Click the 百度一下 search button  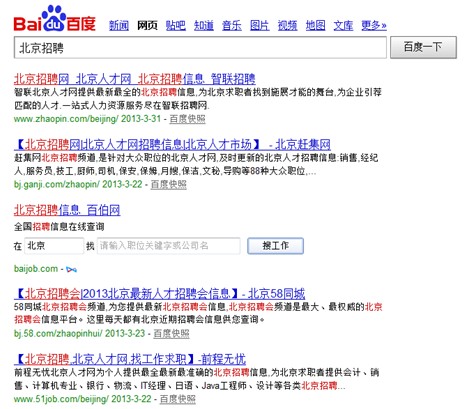(x=423, y=47)
